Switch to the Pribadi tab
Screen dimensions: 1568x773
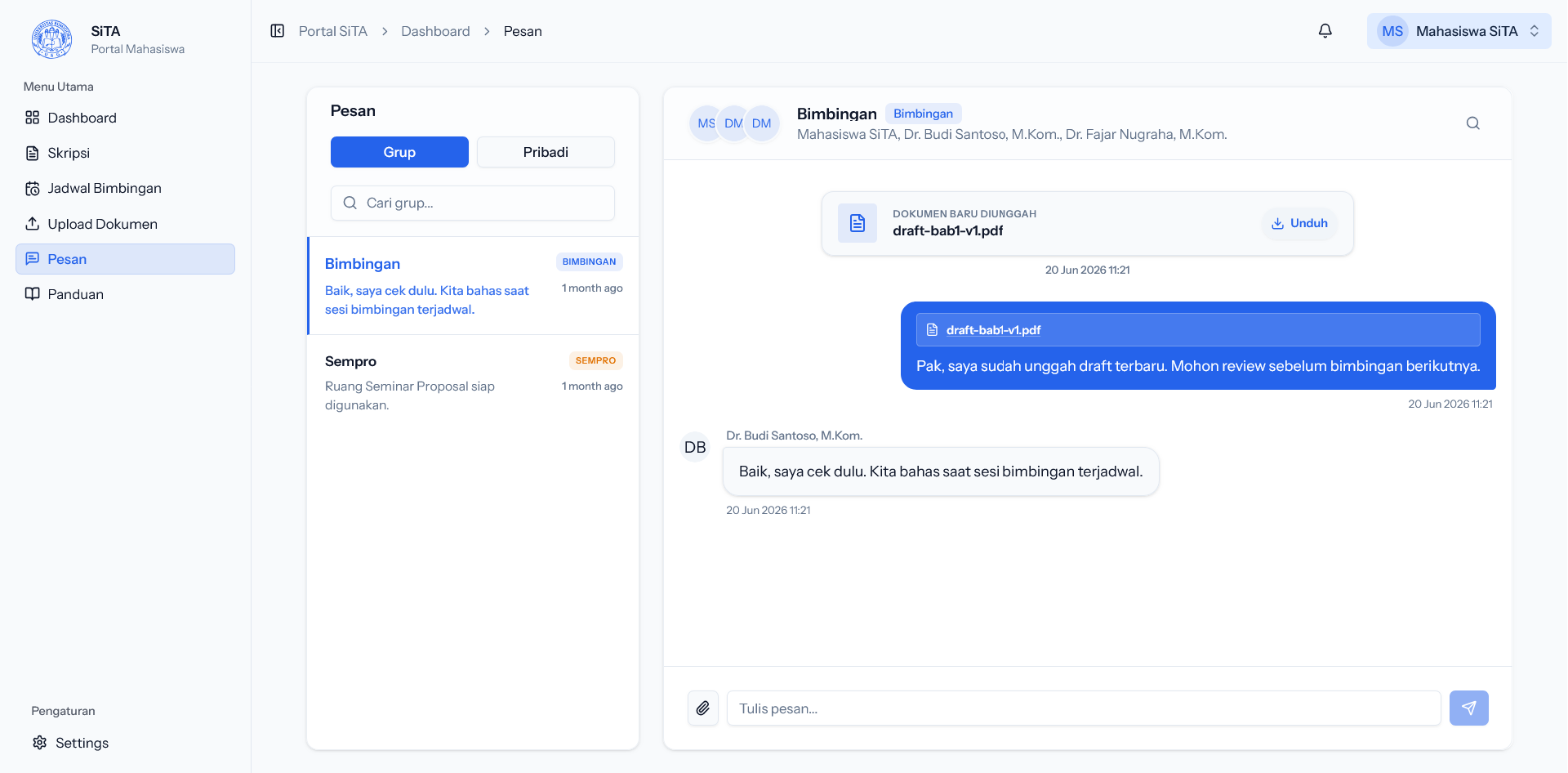(546, 152)
